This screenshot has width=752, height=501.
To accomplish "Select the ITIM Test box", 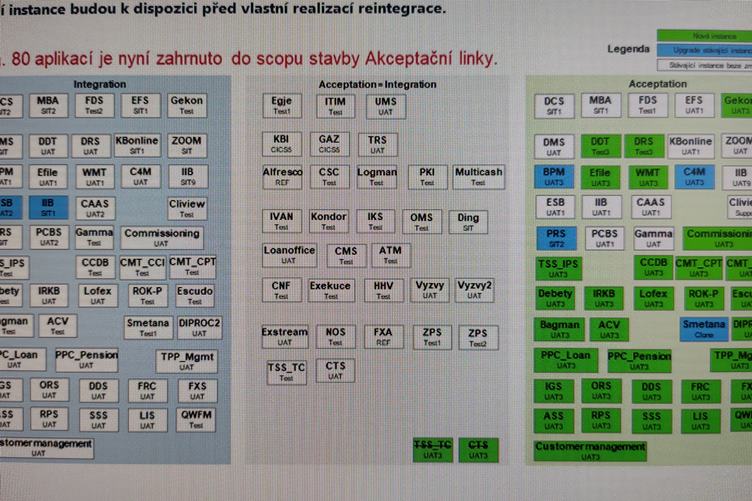I will (335, 106).
